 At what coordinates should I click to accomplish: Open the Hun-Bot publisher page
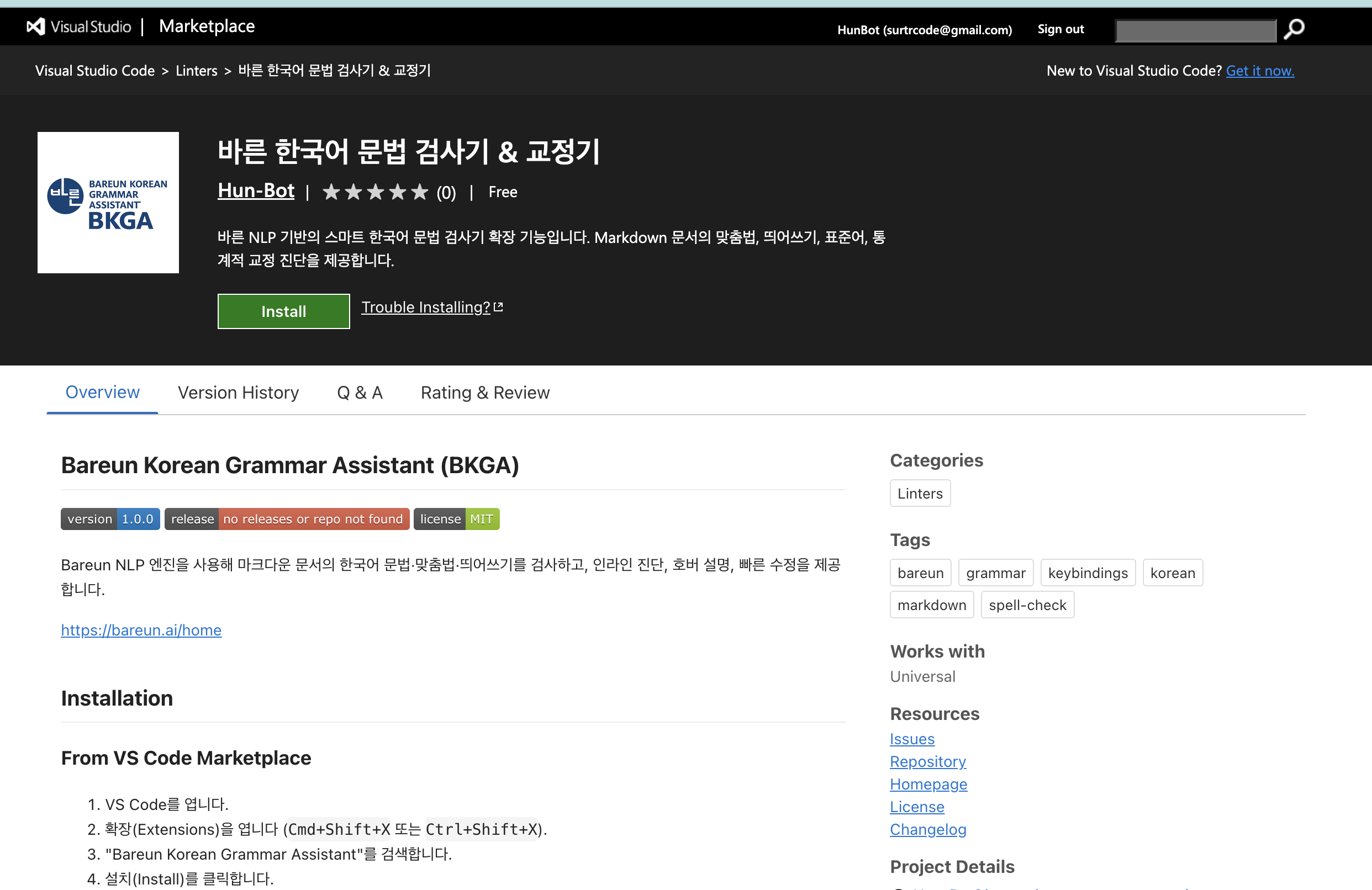[x=255, y=190]
